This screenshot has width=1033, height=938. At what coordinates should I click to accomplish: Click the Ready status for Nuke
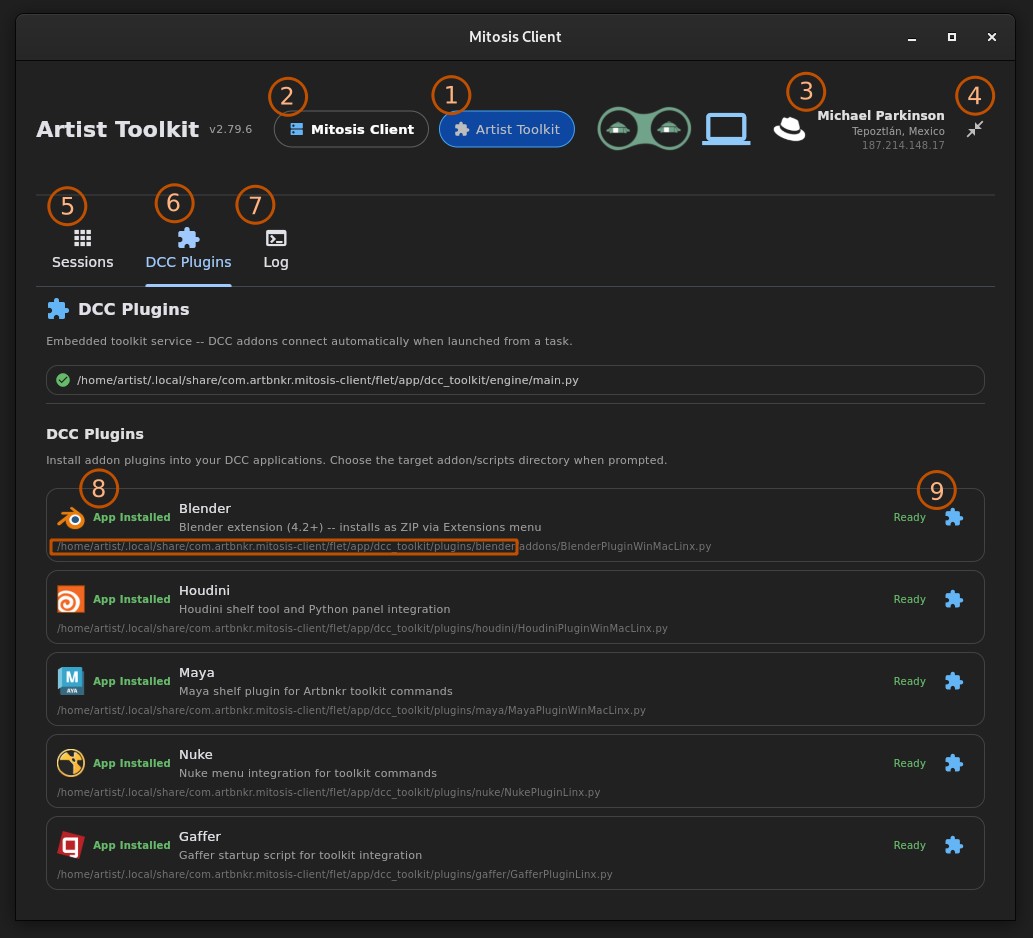pyautogui.click(x=909, y=763)
